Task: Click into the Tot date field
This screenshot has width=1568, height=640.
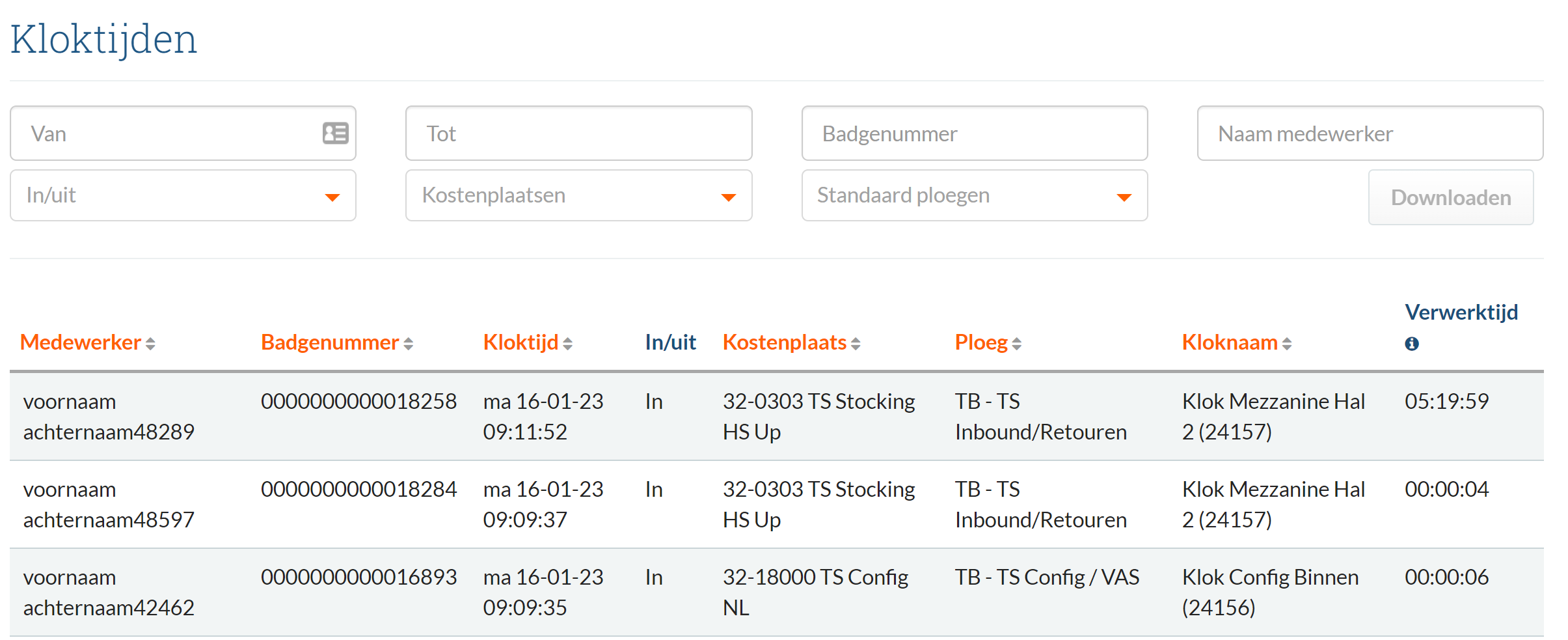Action: click(x=578, y=133)
